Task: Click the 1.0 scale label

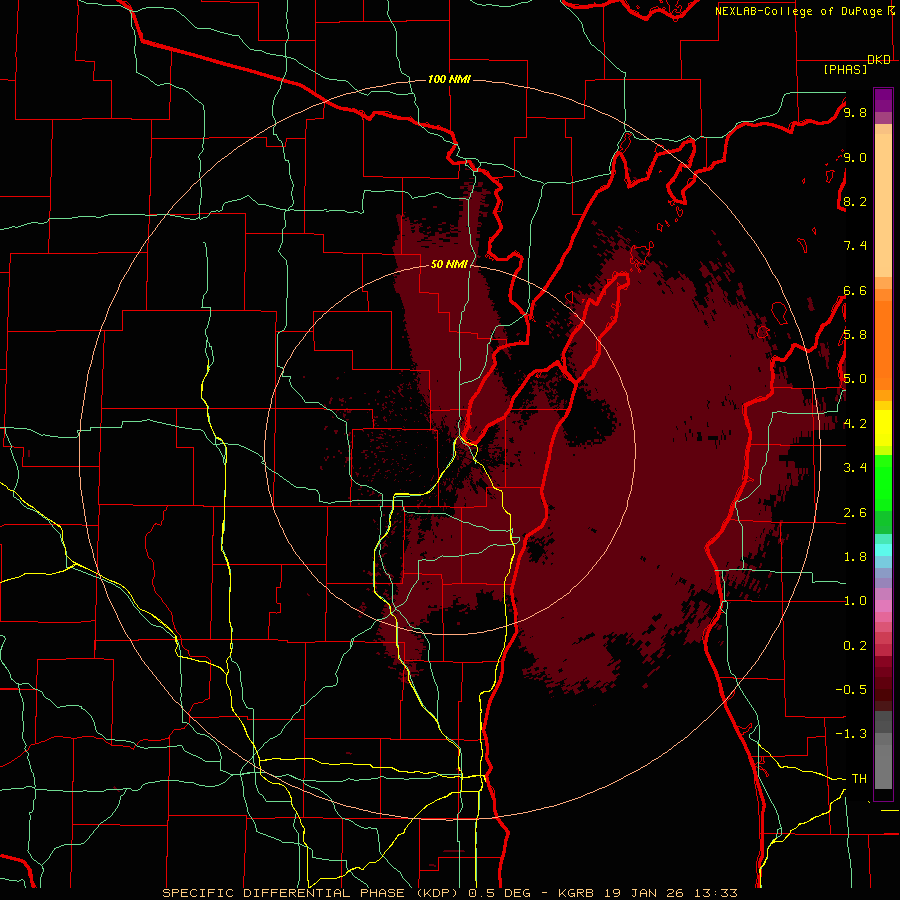Action: [855, 601]
